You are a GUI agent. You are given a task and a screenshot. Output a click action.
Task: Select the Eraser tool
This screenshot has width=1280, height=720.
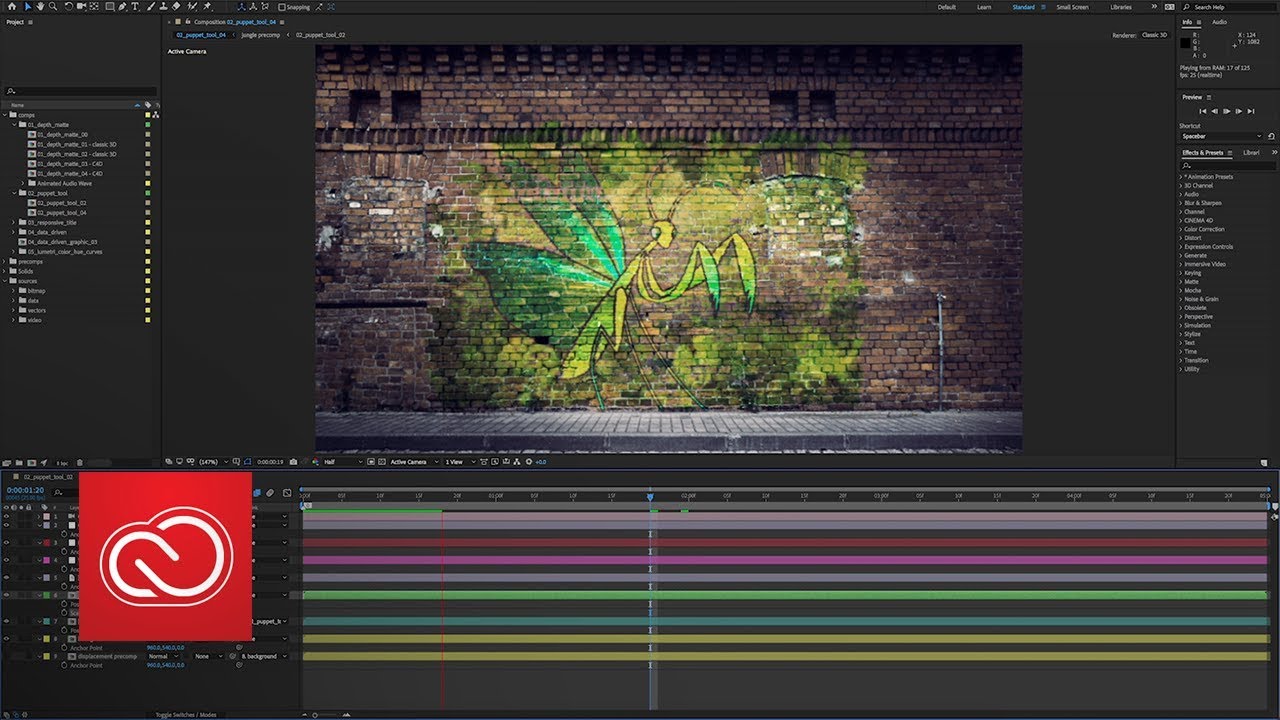(x=176, y=6)
